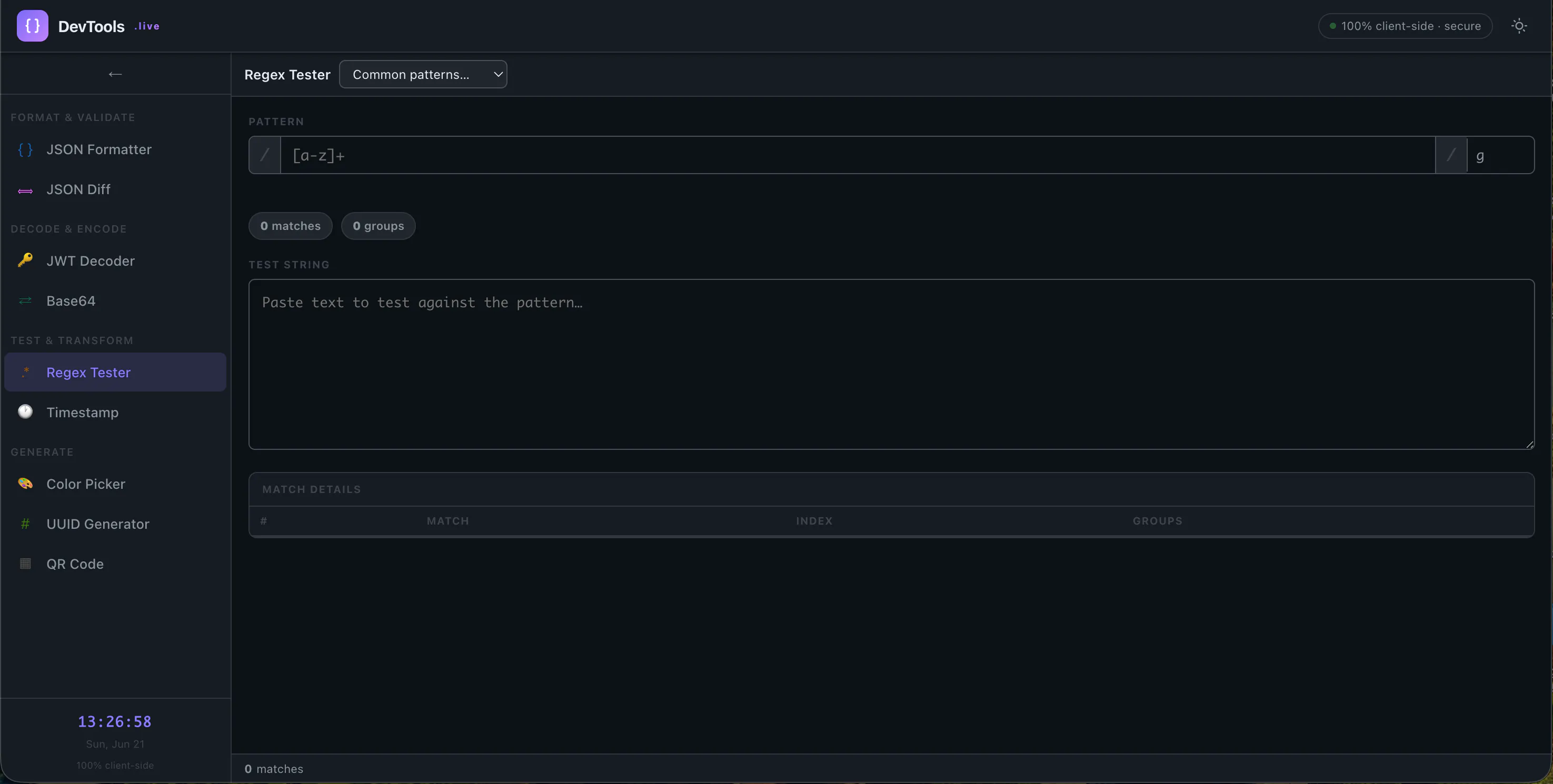This screenshot has width=1553, height=784.
Task: Click the DevTools title text
Action: [x=91, y=26]
